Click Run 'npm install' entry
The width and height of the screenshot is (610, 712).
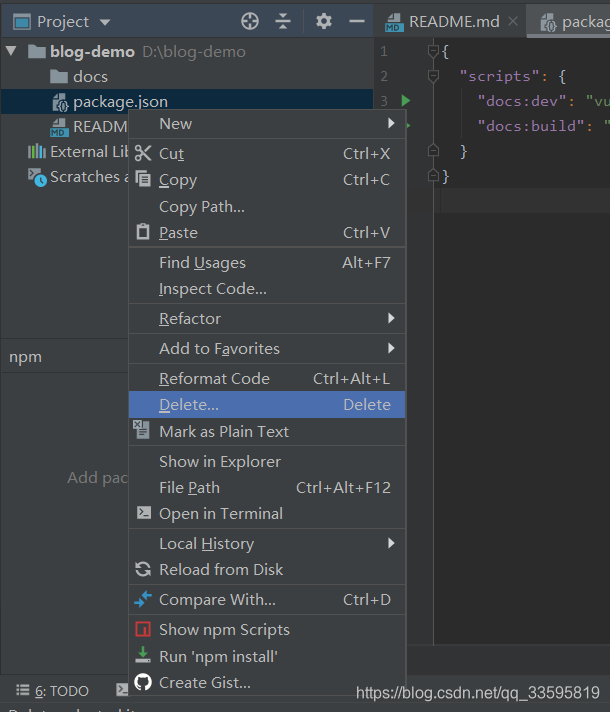267,656
